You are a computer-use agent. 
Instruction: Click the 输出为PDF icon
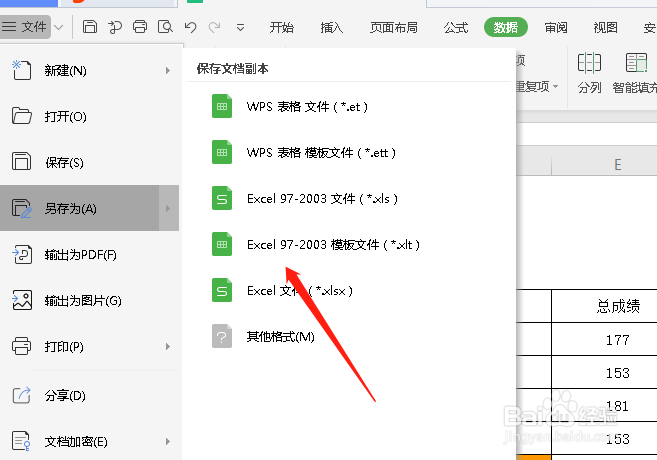click(x=22, y=254)
